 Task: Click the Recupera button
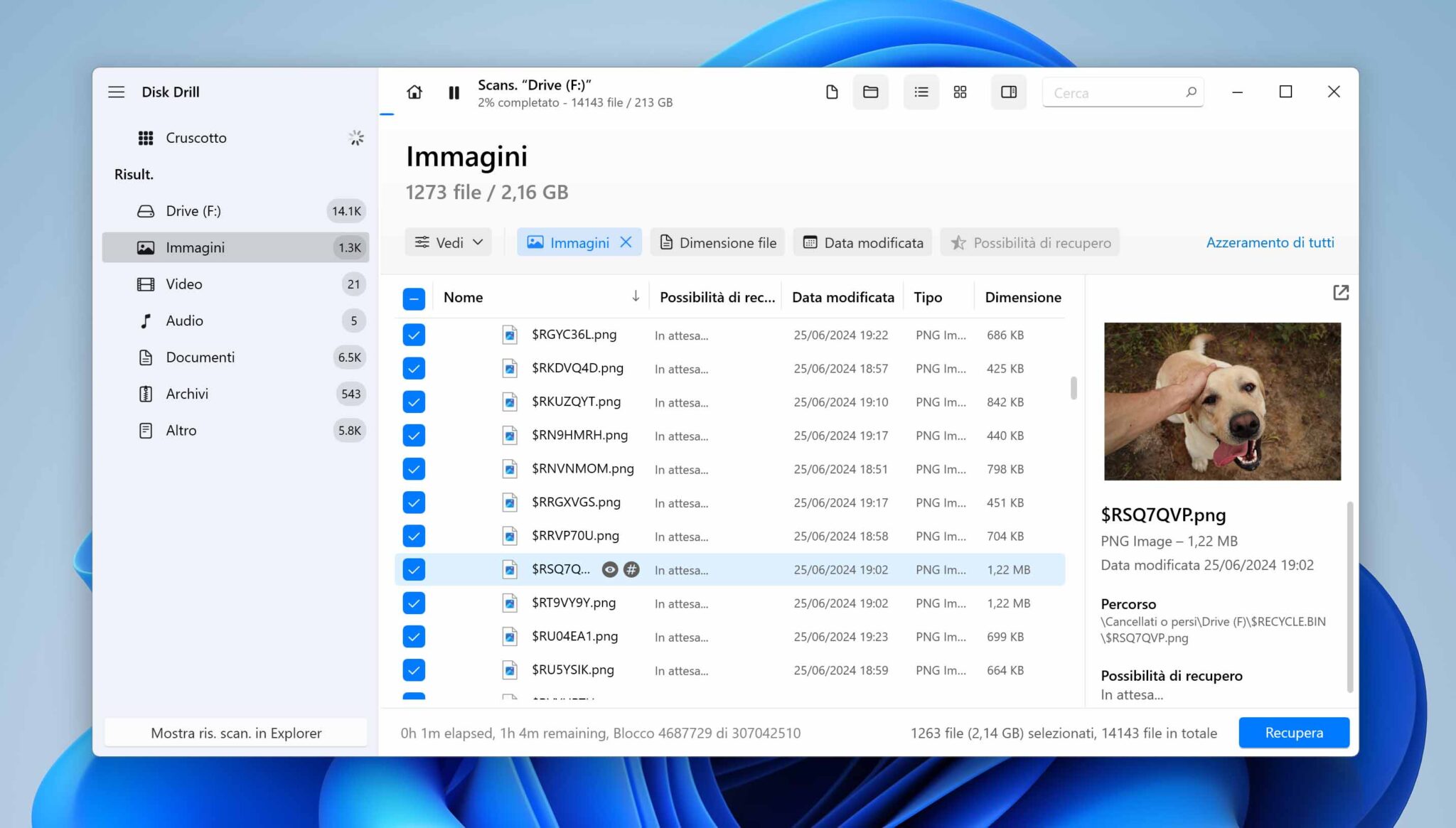(1293, 733)
